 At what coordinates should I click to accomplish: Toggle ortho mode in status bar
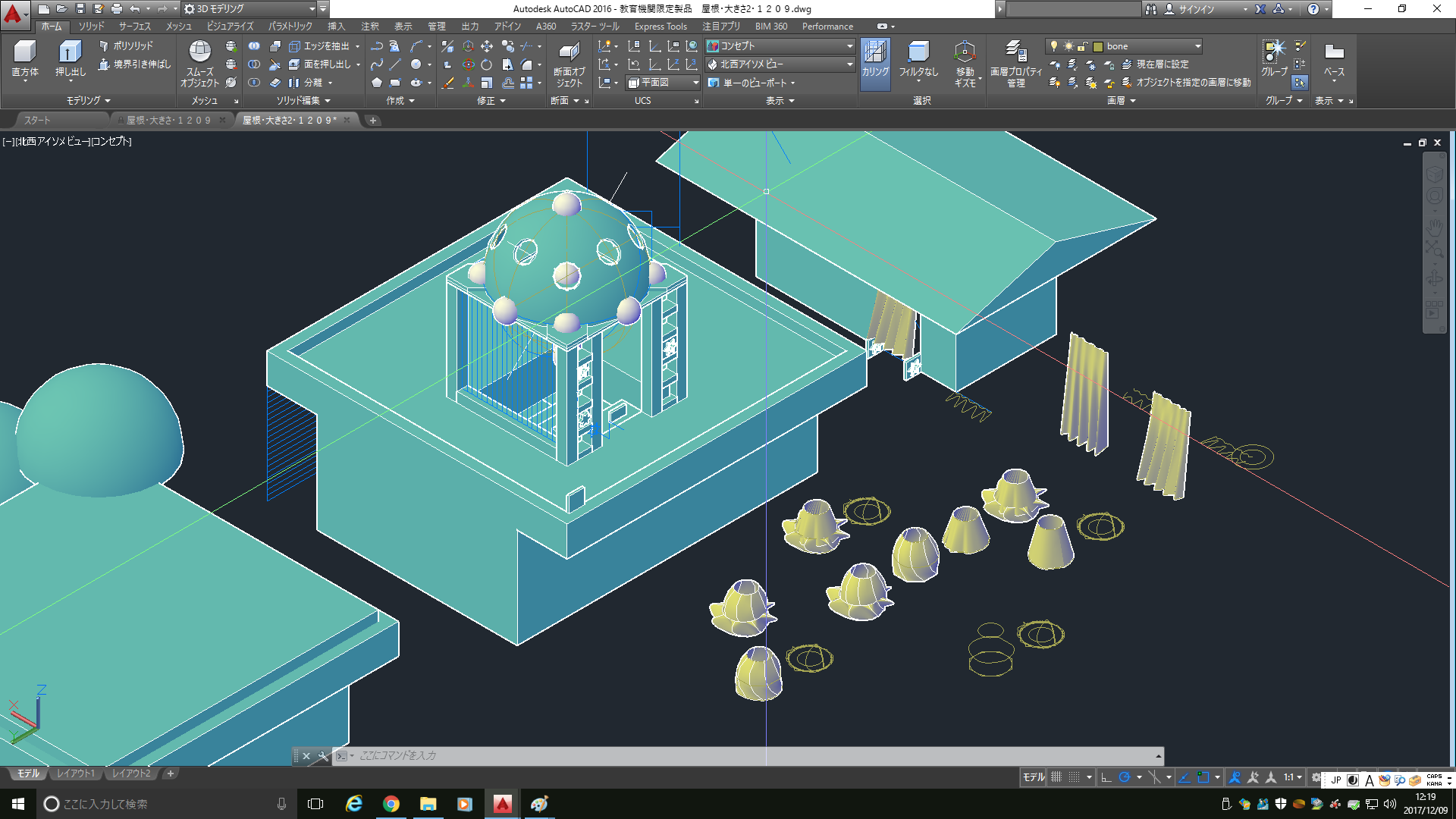tap(1106, 777)
